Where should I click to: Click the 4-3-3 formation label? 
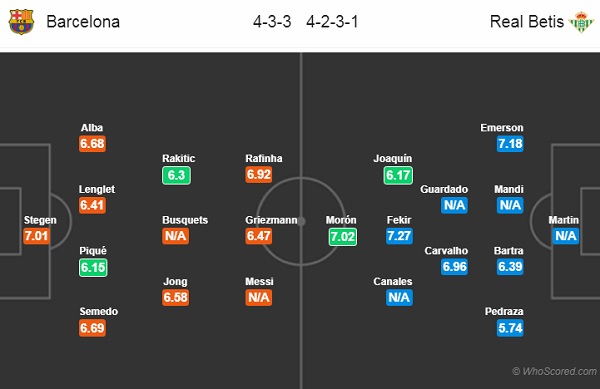(272, 22)
